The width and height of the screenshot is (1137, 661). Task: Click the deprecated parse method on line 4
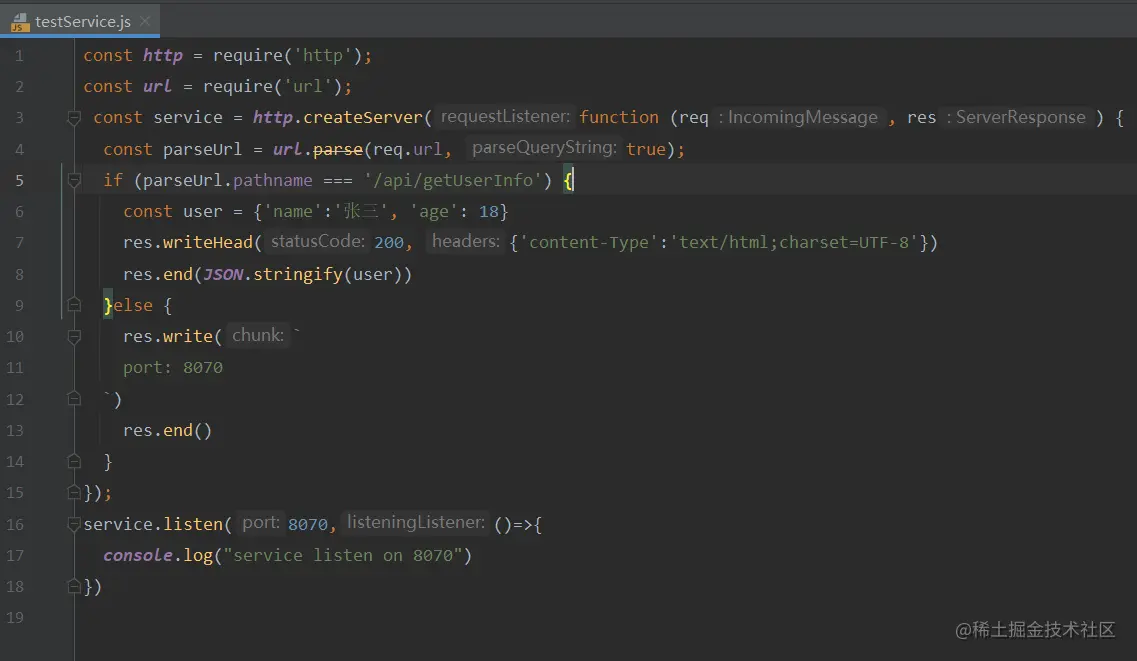coord(338,149)
